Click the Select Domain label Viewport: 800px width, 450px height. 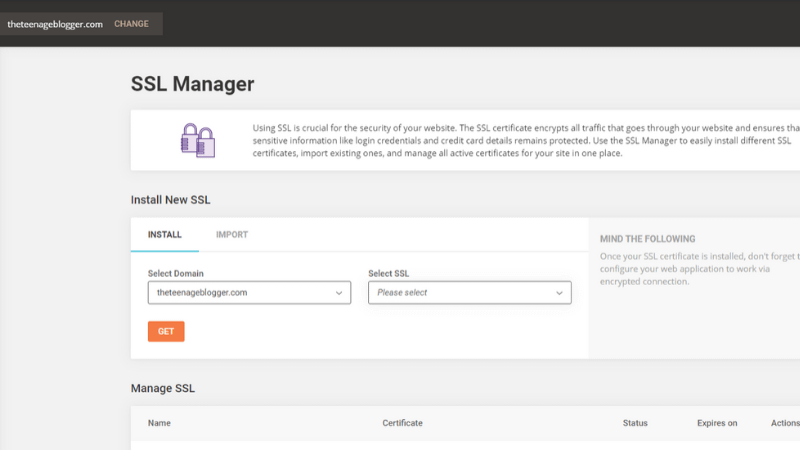point(176,273)
